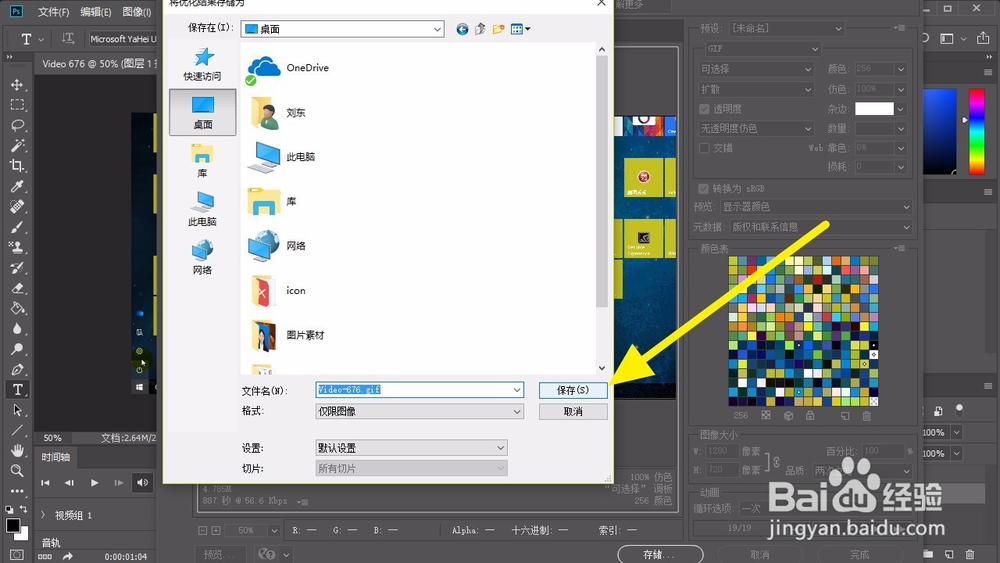Click the 存储... button in Save for Web
The image size is (1000, 563).
point(660,555)
